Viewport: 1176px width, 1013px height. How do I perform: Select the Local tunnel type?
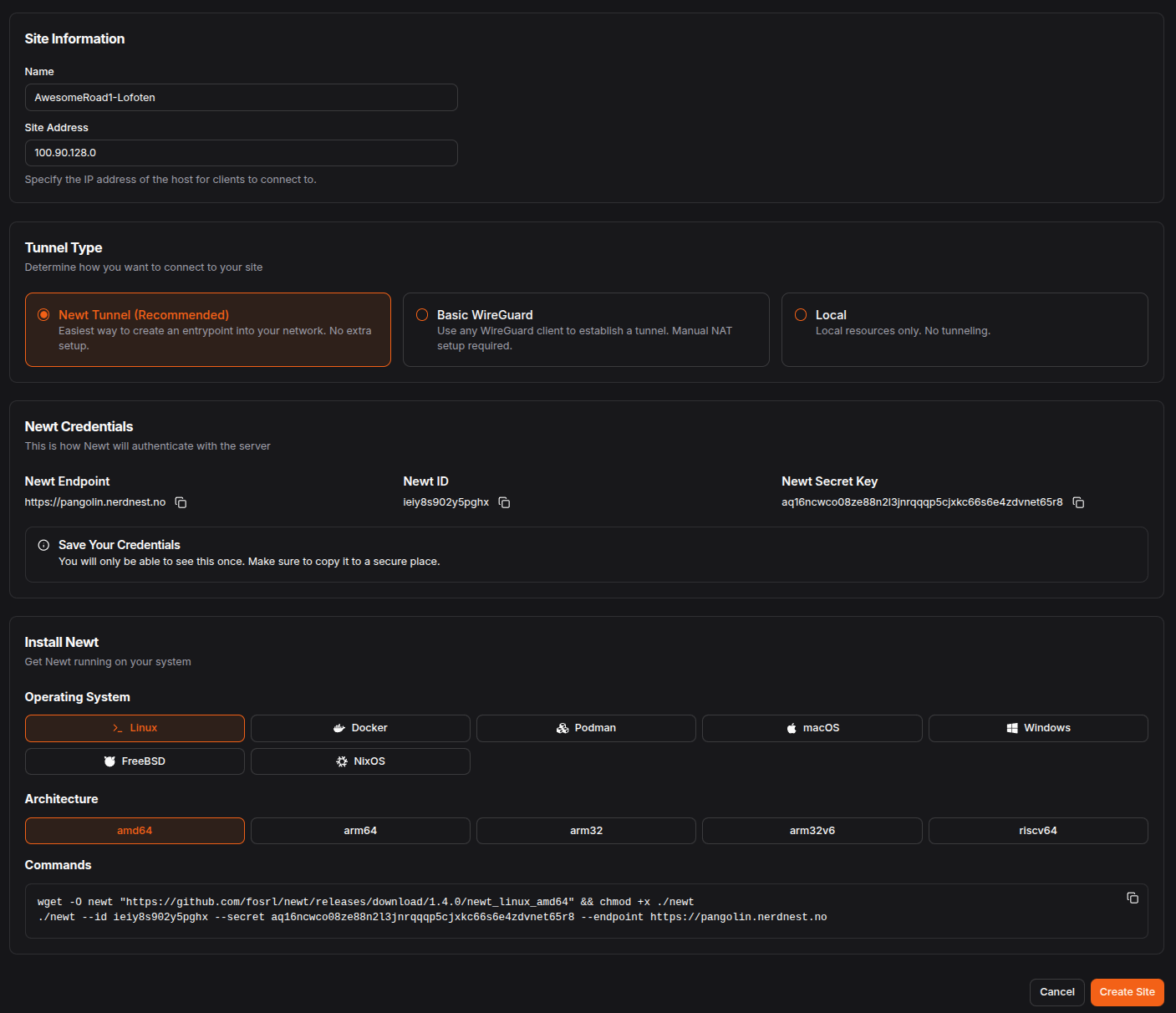pyautogui.click(x=965, y=329)
